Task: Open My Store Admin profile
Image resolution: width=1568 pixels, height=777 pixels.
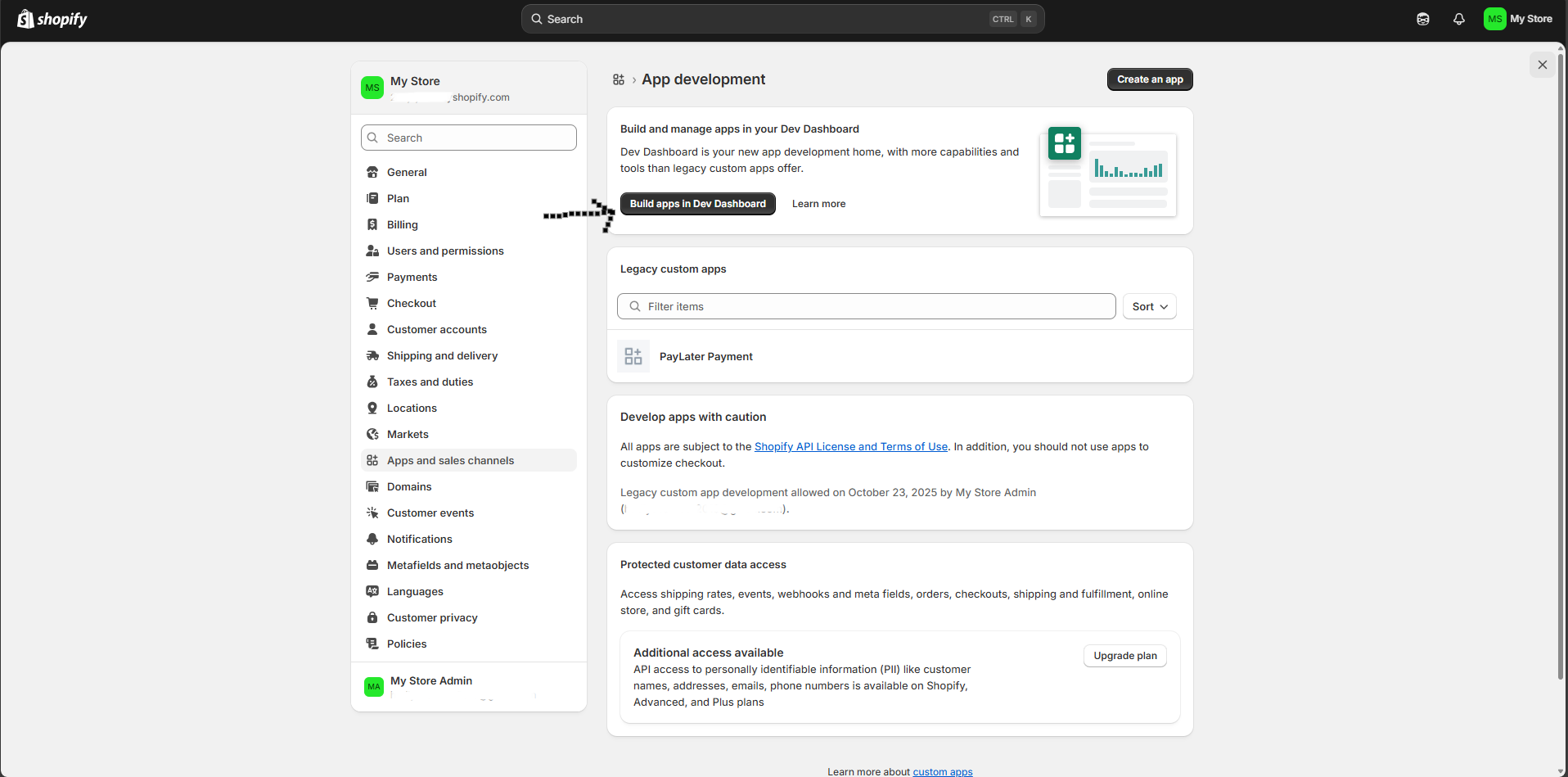Action: coord(469,687)
